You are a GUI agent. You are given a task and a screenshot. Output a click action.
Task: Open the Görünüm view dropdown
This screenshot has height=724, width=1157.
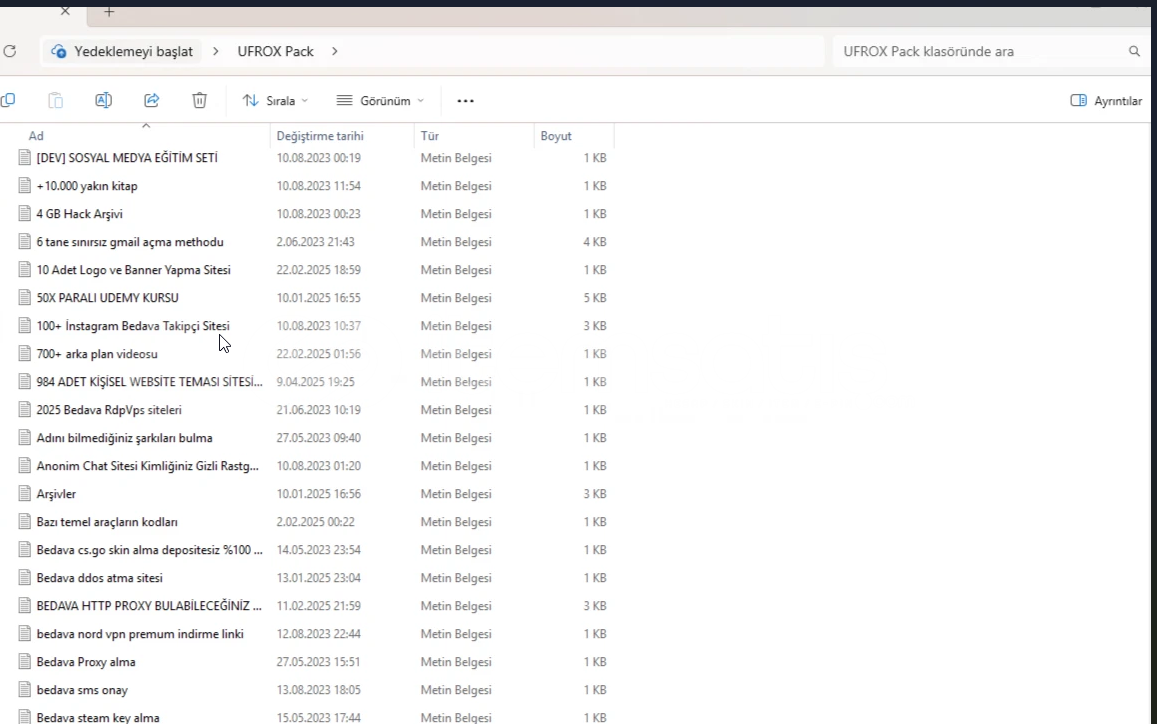point(380,101)
